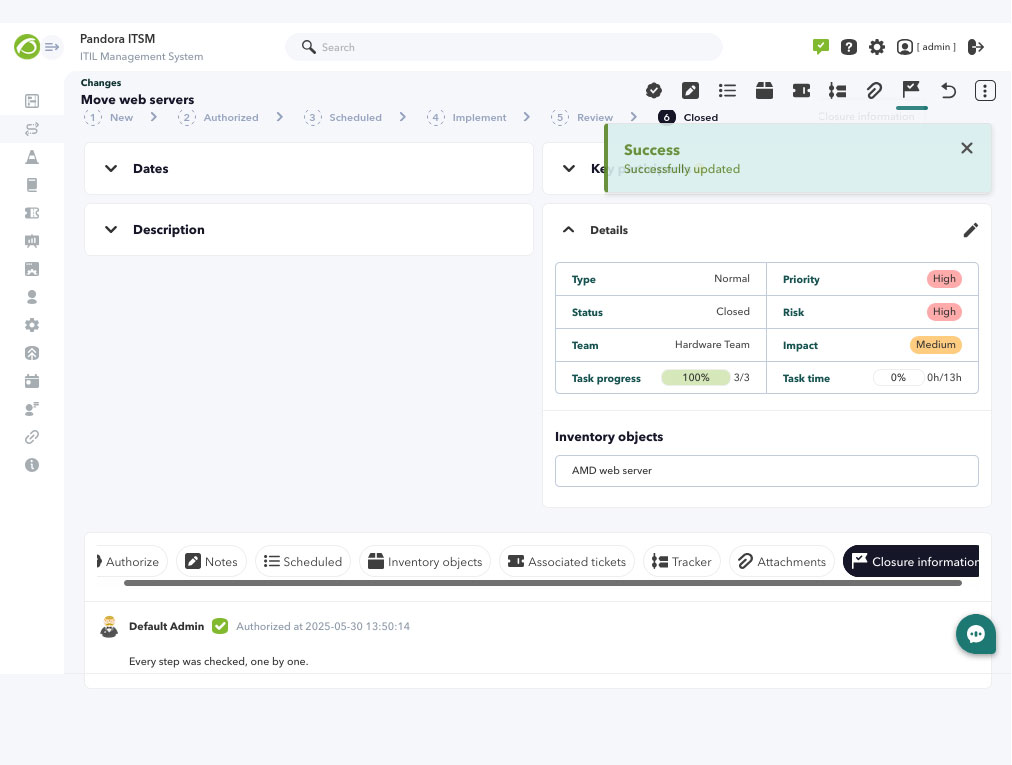Click the Notes pencil toolbar icon

691,90
